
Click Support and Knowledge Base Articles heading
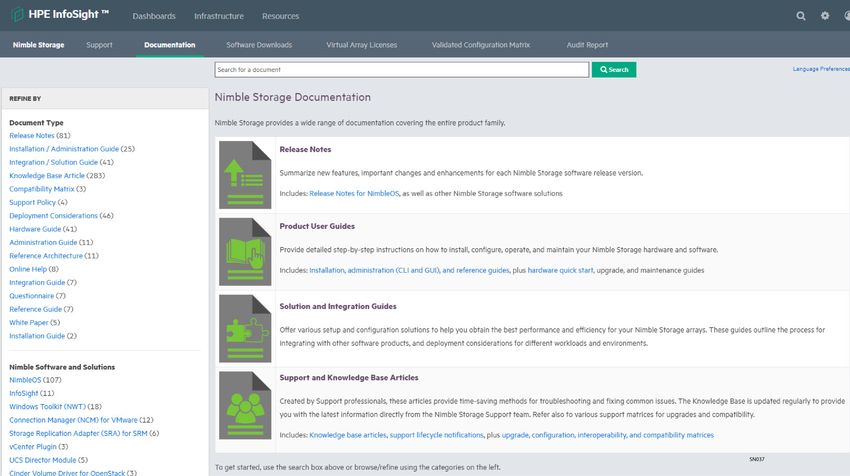pyautogui.click(x=349, y=378)
